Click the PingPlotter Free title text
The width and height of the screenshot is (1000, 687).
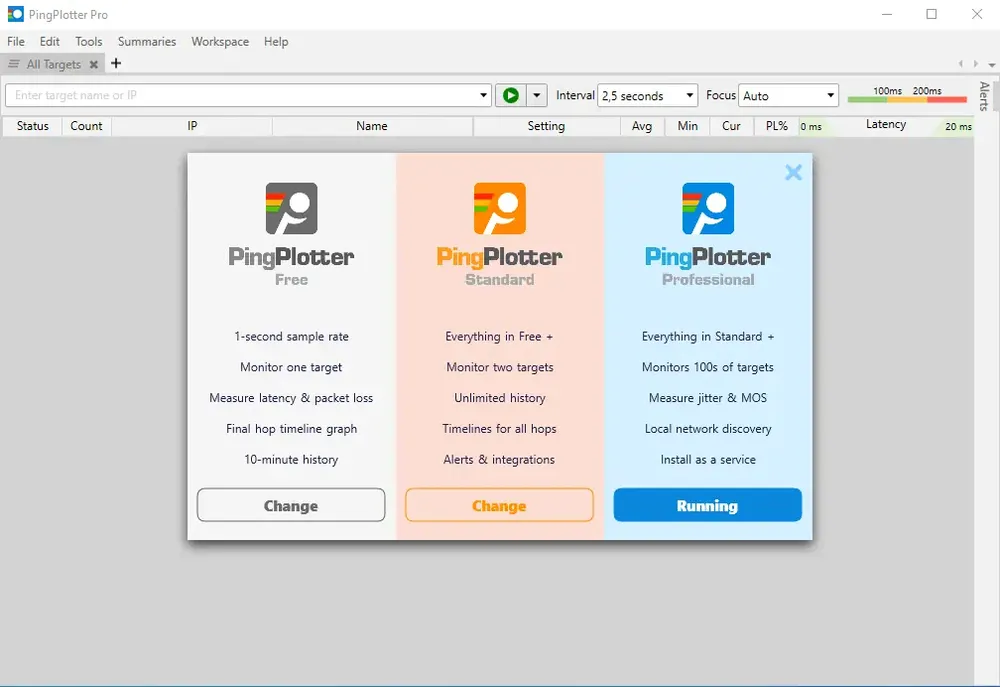291,266
